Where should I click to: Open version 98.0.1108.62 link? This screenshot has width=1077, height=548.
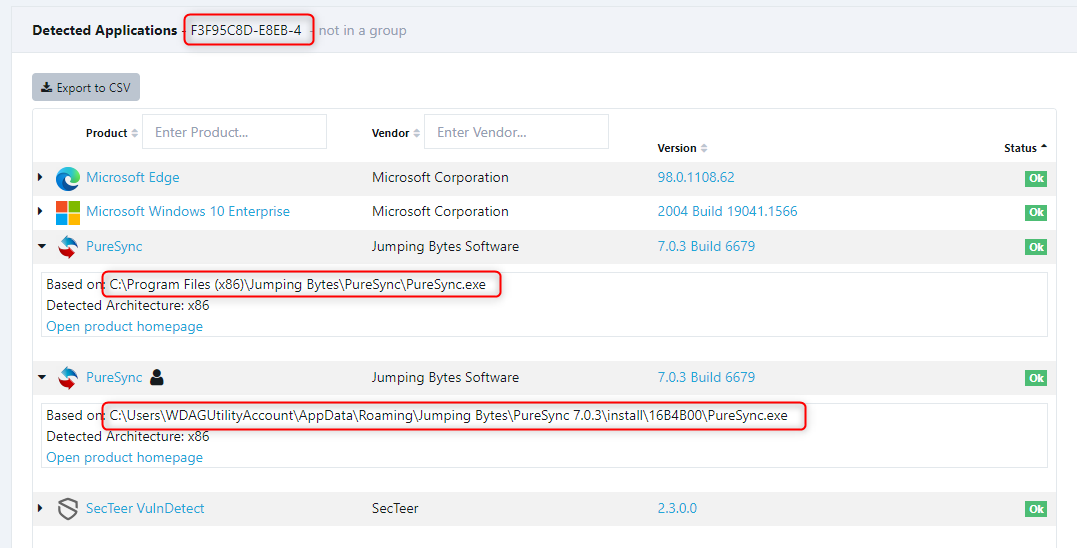click(x=696, y=177)
